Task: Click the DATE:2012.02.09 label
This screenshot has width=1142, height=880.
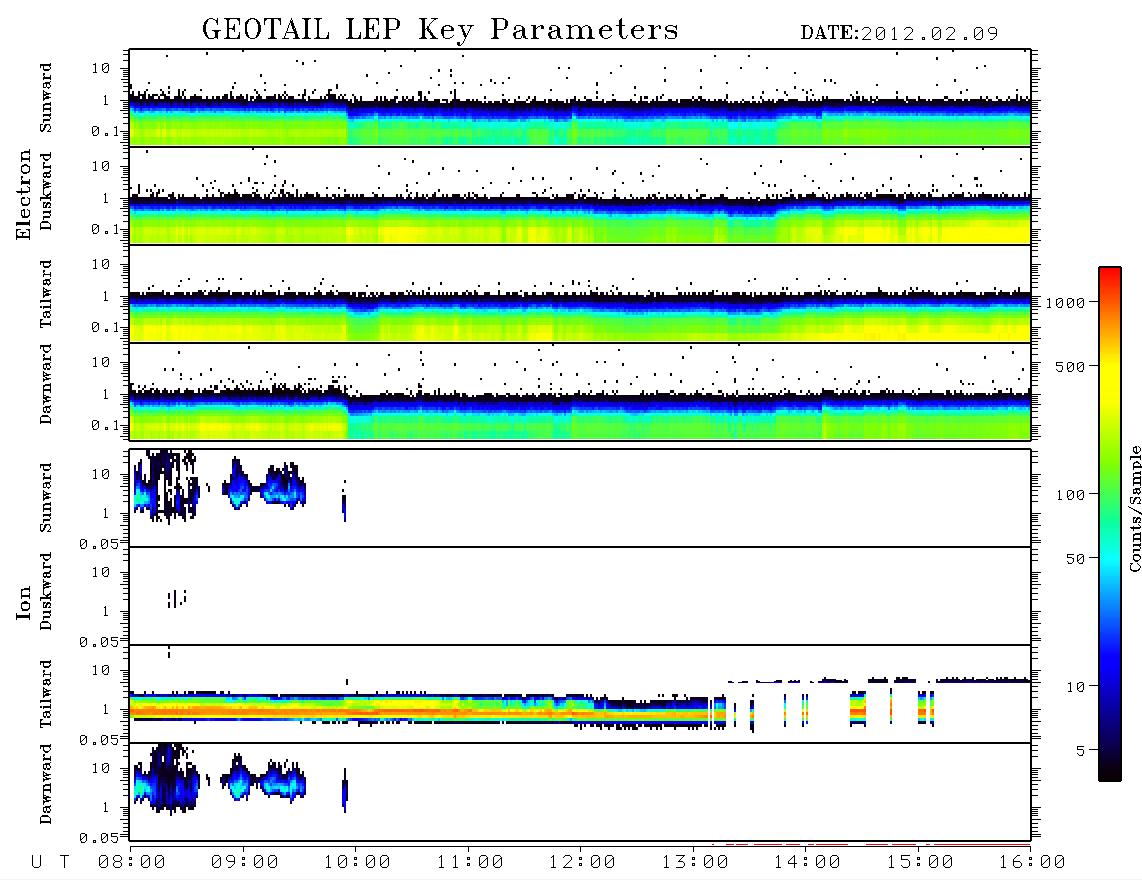Action: pos(899,33)
